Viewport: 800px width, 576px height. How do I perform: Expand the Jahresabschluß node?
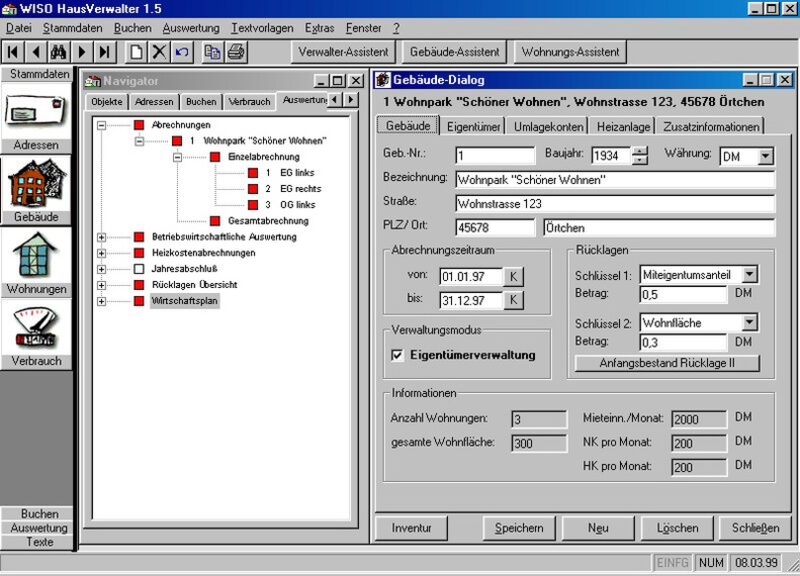pos(102,269)
